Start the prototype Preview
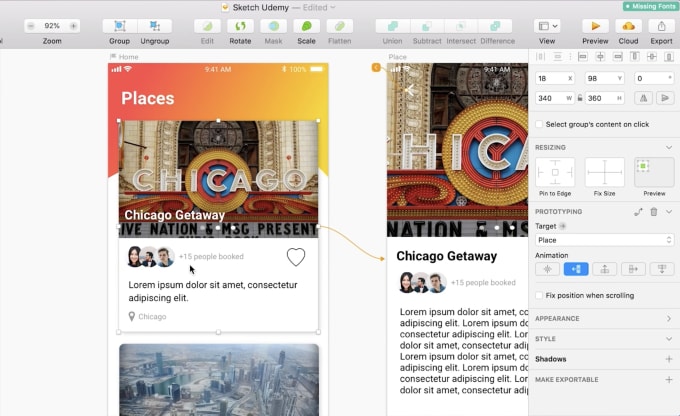The width and height of the screenshot is (680, 416). click(x=595, y=26)
